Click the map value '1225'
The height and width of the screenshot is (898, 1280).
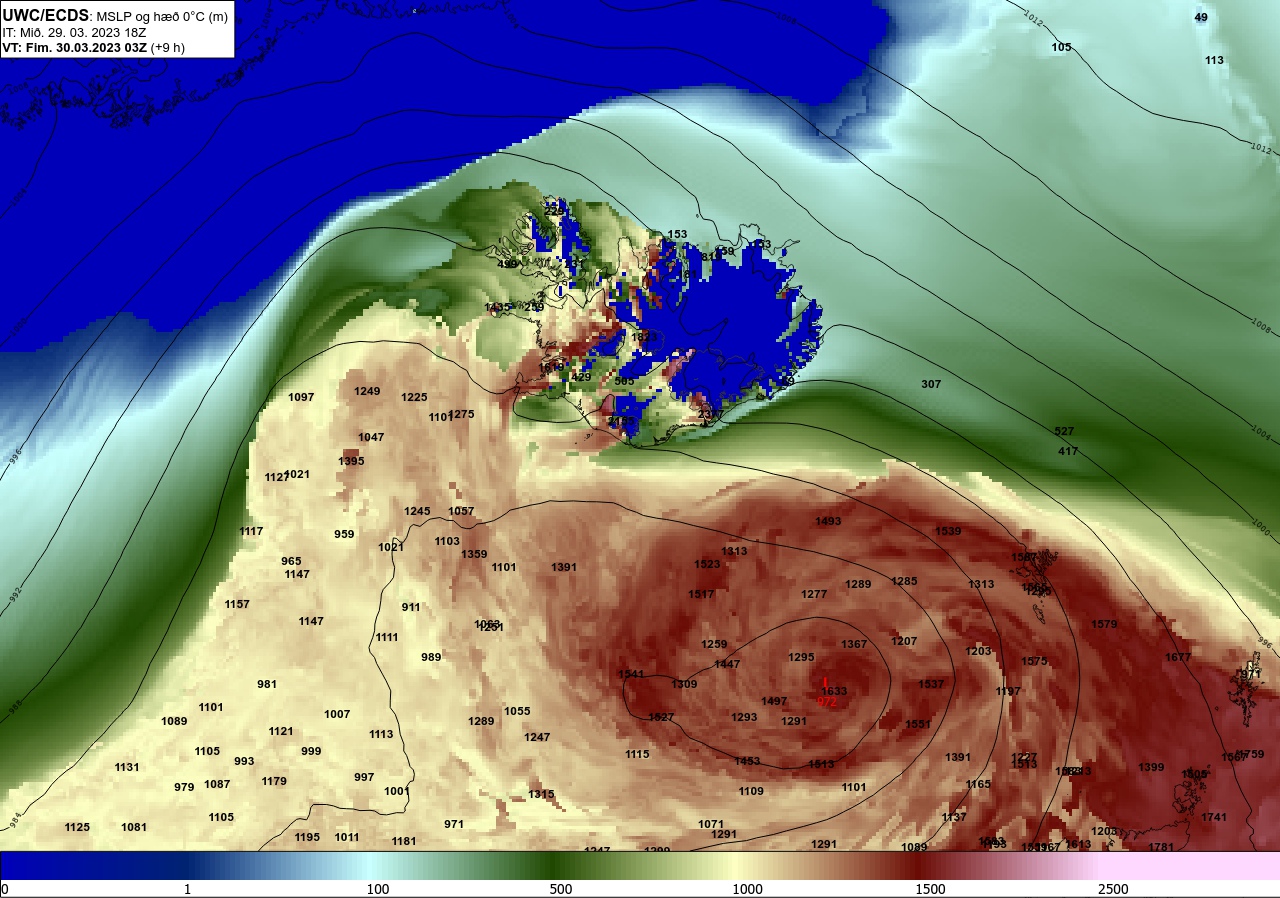click(x=414, y=397)
